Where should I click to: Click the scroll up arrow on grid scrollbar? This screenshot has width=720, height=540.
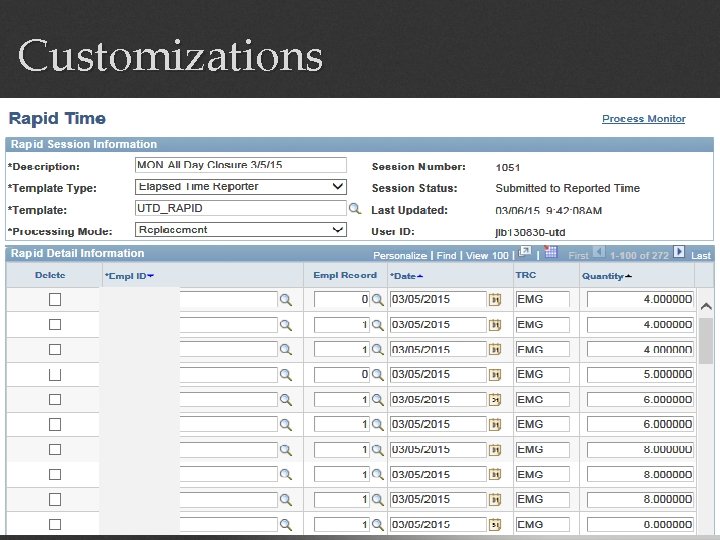point(706,306)
